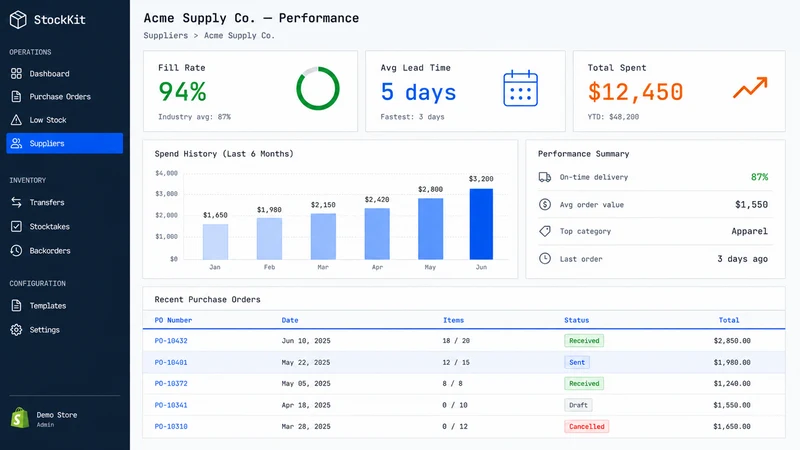Click the Suppliers breadcrumb link
Image resolution: width=800 pixels, height=450 pixels.
click(x=165, y=36)
